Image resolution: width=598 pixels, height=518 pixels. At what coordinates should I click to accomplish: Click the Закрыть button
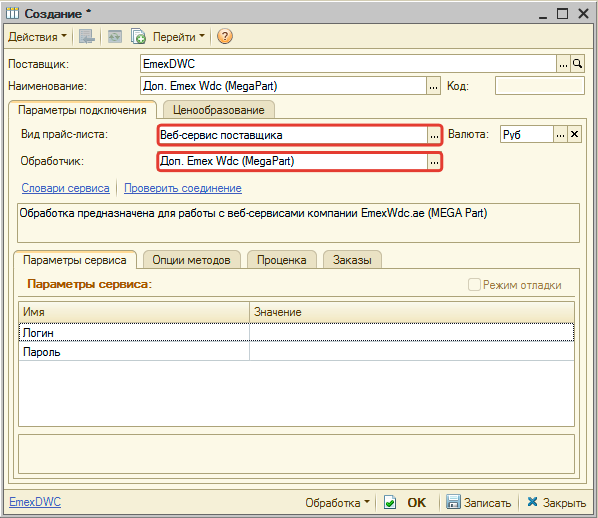pyautogui.click(x=556, y=502)
